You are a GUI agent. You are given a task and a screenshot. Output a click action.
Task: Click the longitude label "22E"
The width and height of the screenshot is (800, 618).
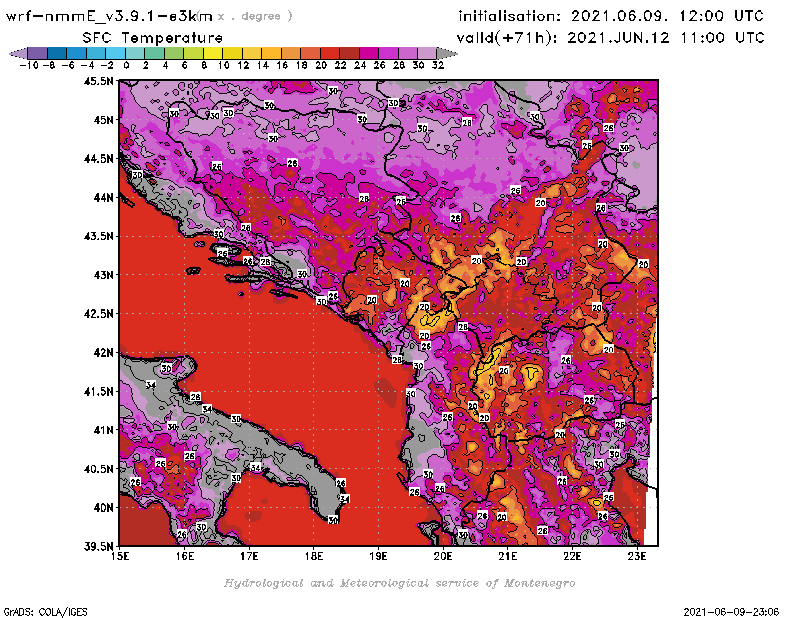pos(572,556)
